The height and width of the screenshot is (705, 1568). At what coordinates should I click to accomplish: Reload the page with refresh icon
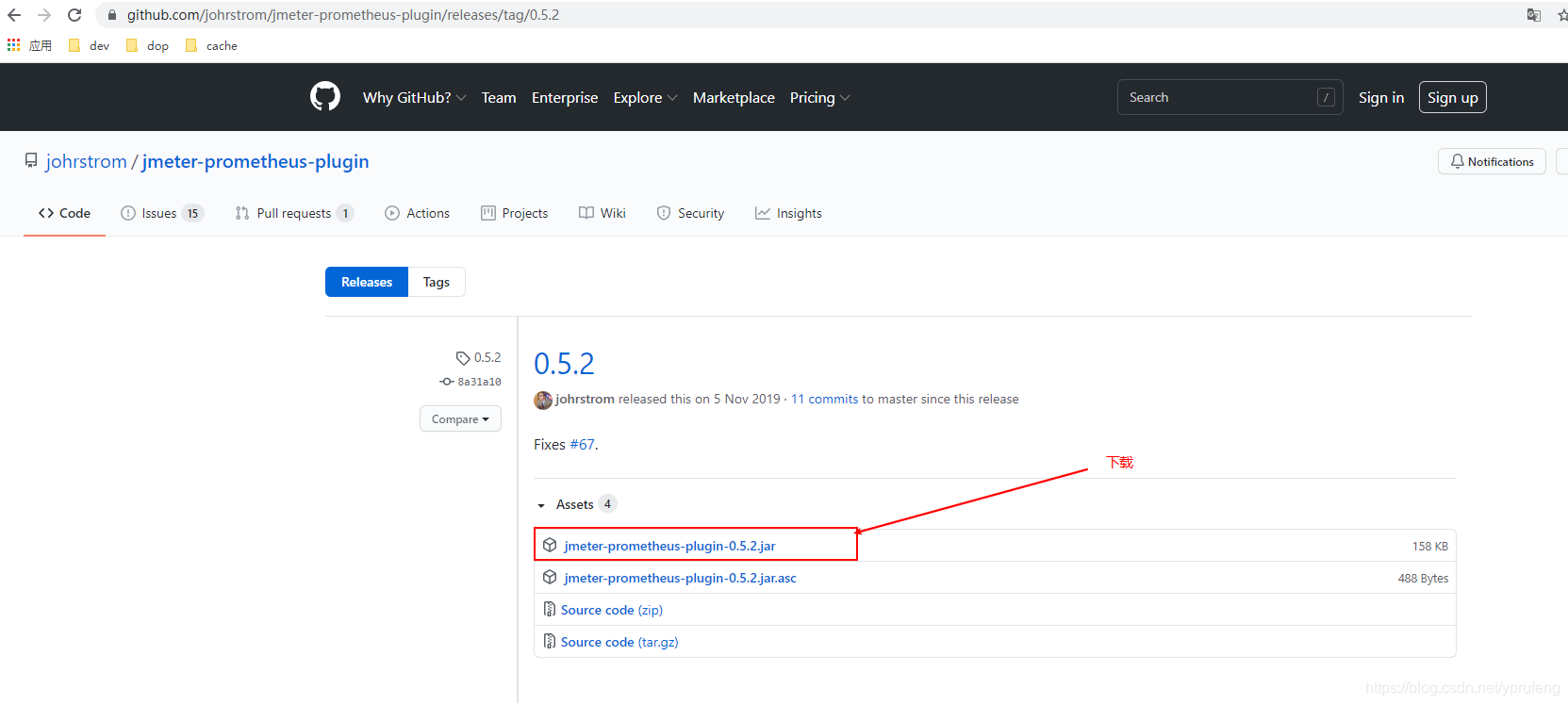pyautogui.click(x=74, y=15)
